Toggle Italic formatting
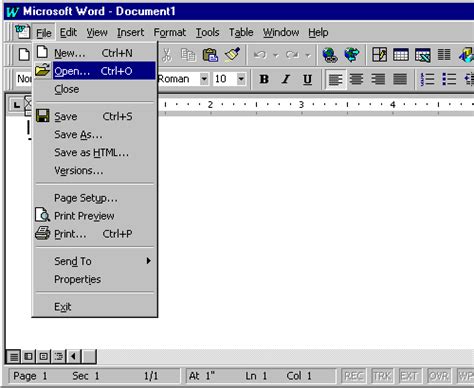Image resolution: width=474 pixels, height=388 pixels. [x=286, y=79]
